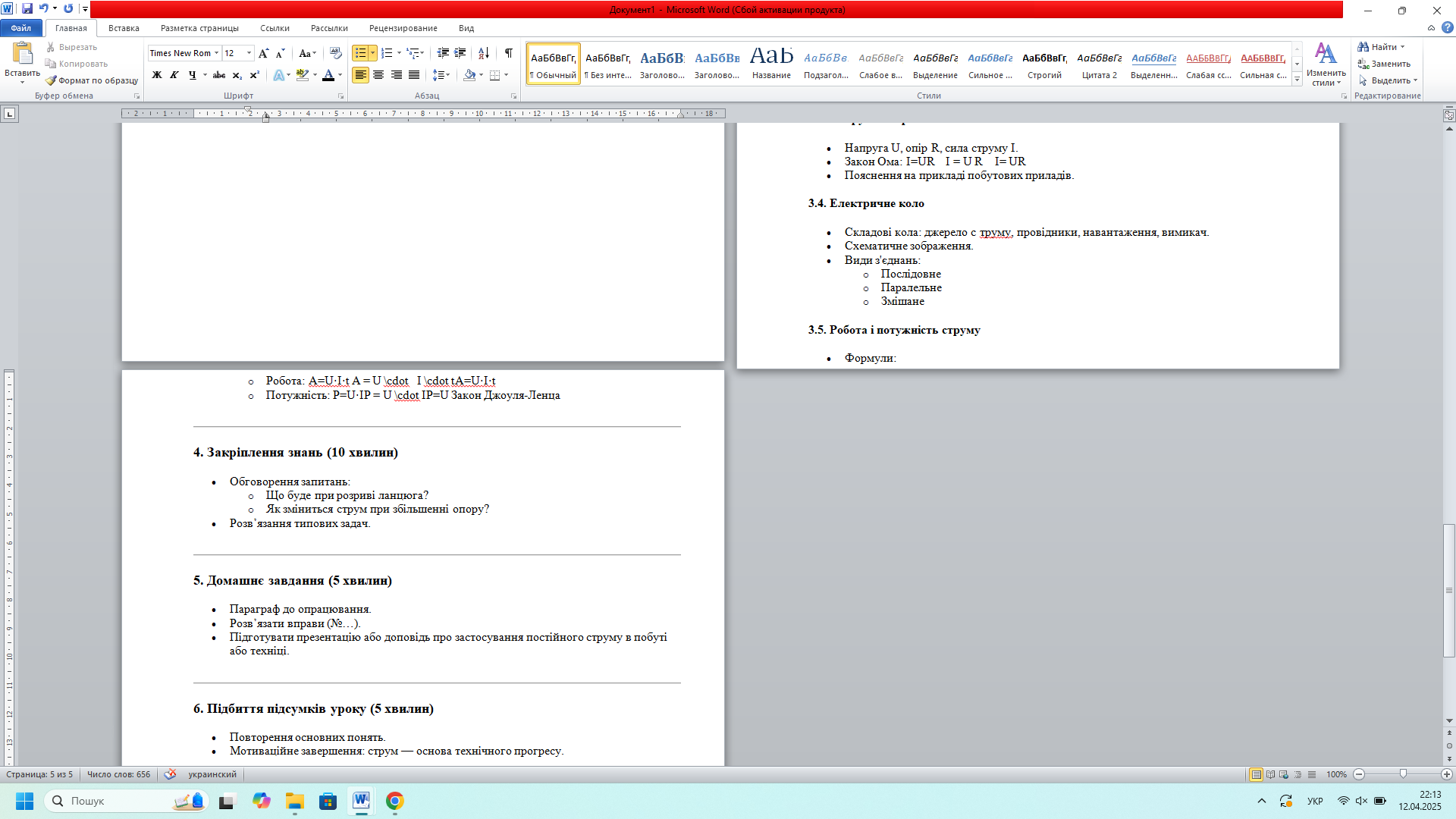
Task: Open the font size dropdown showing 12
Action: (249, 53)
